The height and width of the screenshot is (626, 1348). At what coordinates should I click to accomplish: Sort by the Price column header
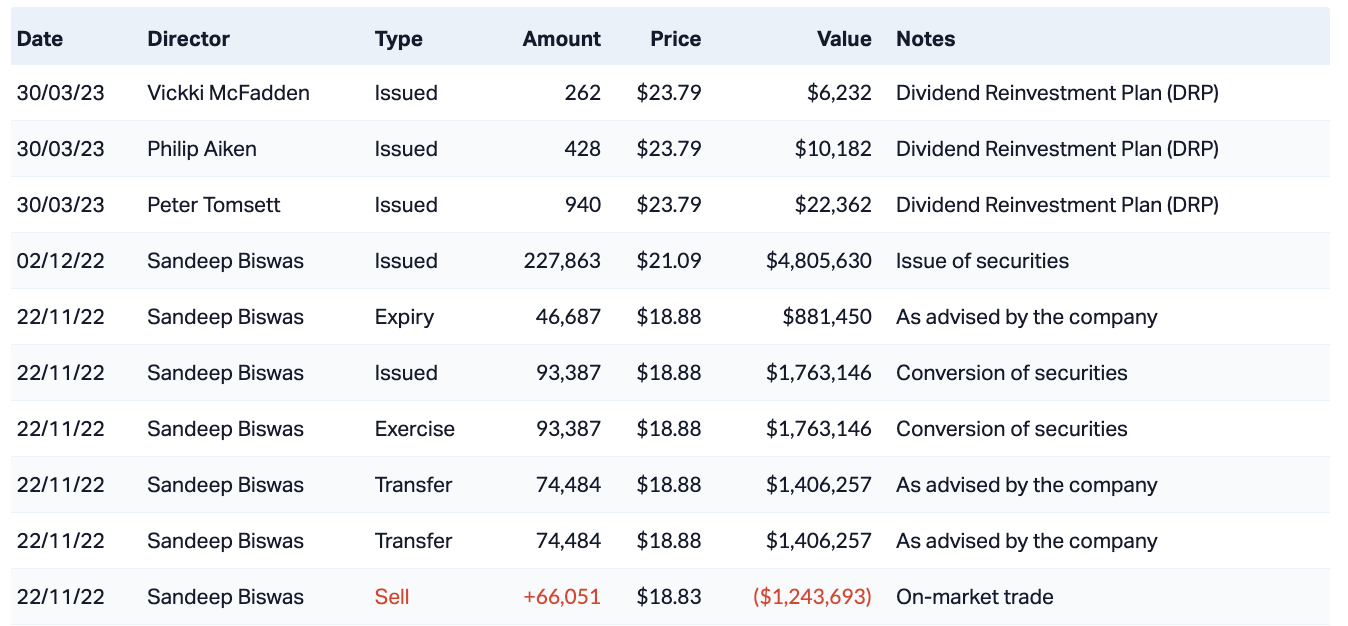pyautogui.click(x=675, y=39)
